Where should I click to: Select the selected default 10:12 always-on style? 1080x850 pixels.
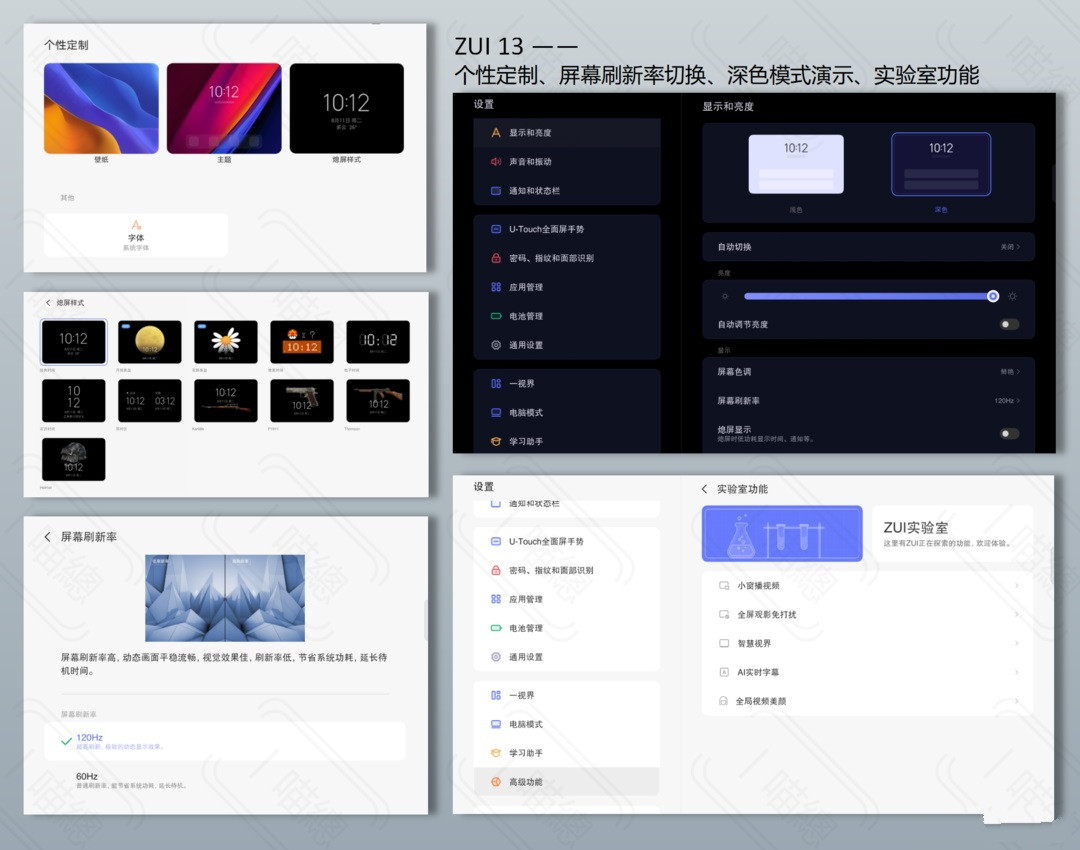click(74, 342)
